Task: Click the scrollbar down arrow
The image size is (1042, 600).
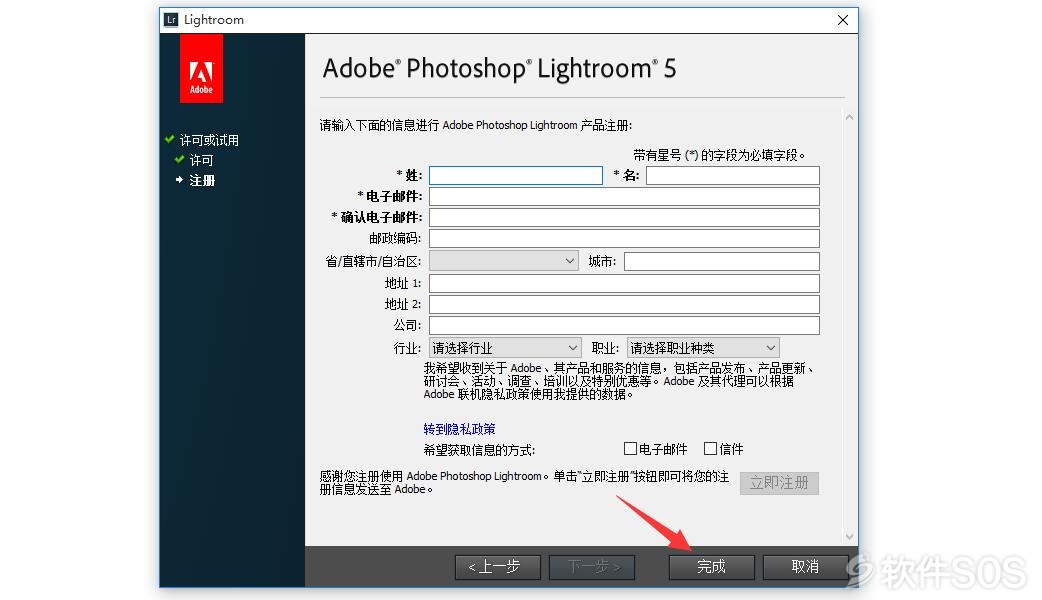Action: (x=849, y=536)
